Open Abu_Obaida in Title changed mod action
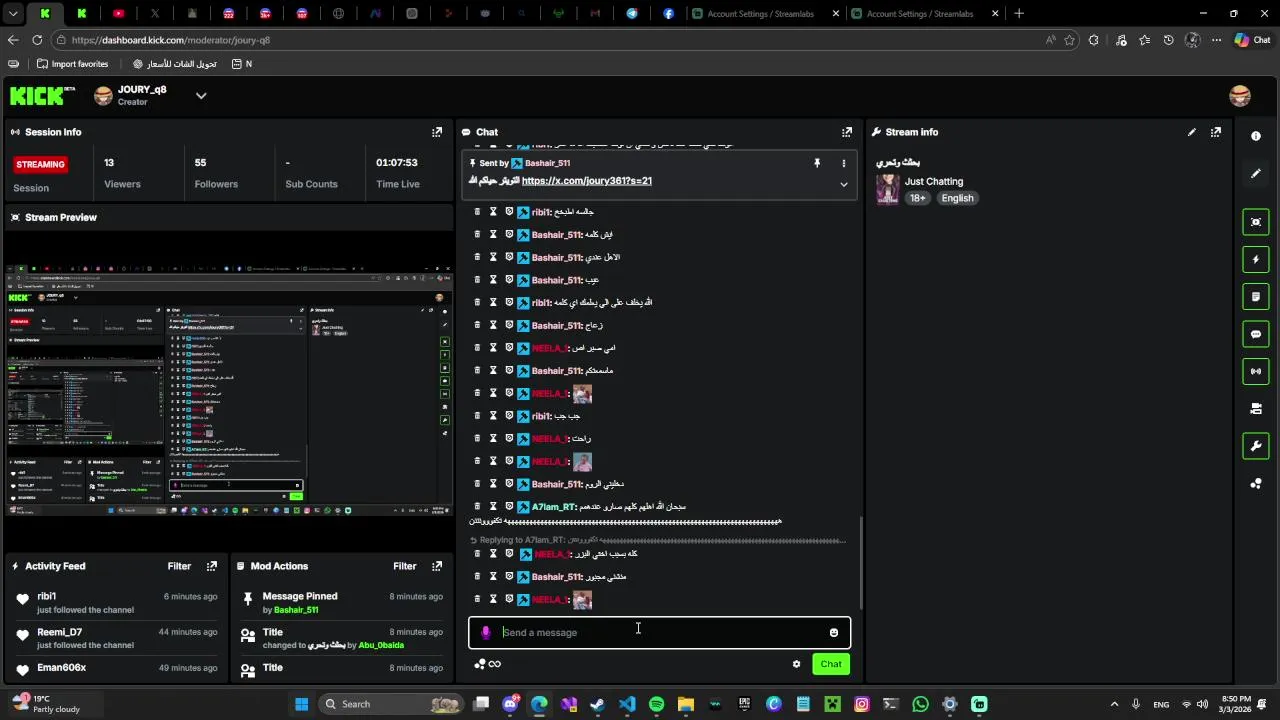1280x720 pixels. [x=381, y=646]
